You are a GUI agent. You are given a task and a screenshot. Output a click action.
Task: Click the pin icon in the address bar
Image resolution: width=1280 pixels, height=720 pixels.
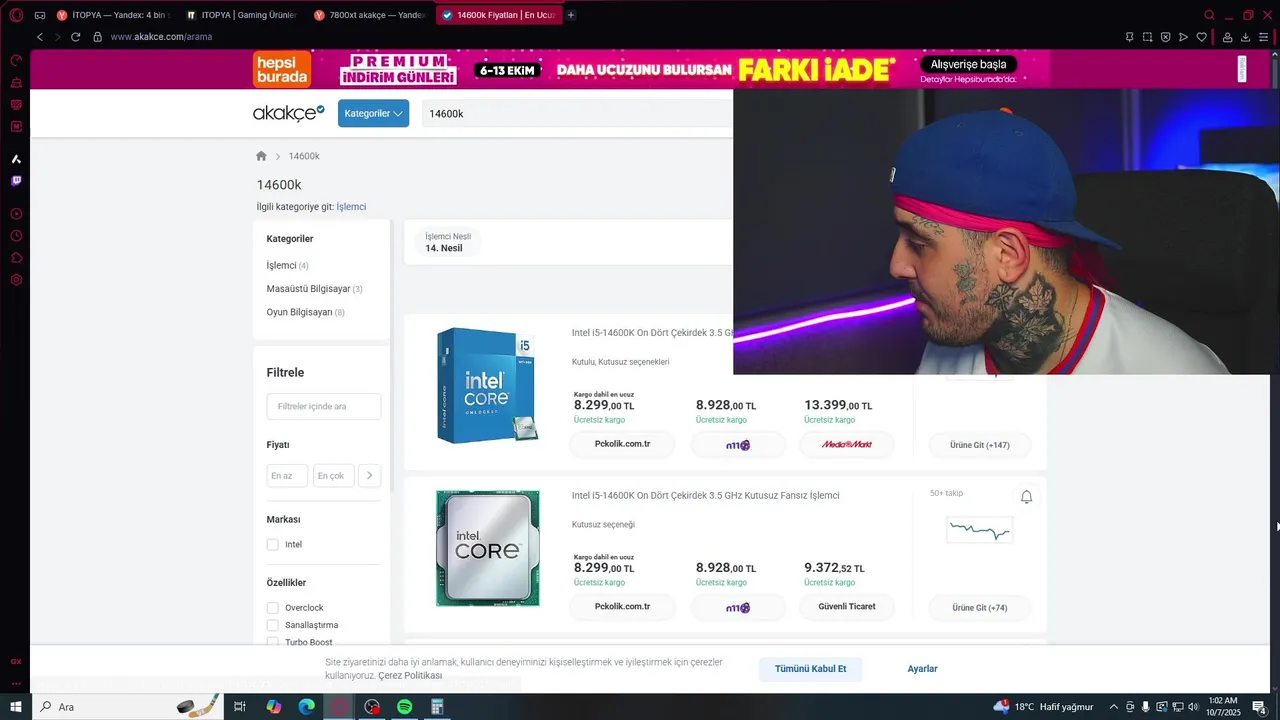(1129, 37)
